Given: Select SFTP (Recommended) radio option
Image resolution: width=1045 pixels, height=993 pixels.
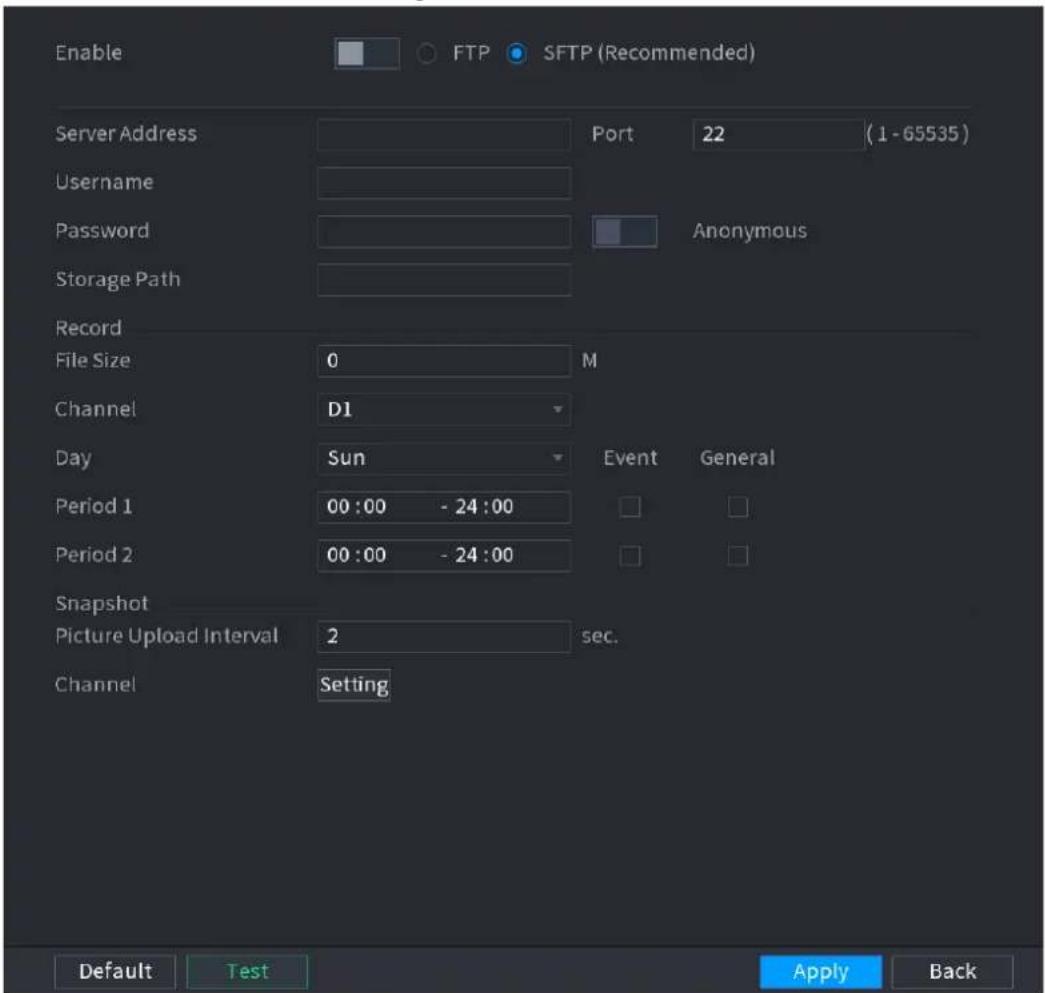Looking at the screenshot, I should (517, 53).
